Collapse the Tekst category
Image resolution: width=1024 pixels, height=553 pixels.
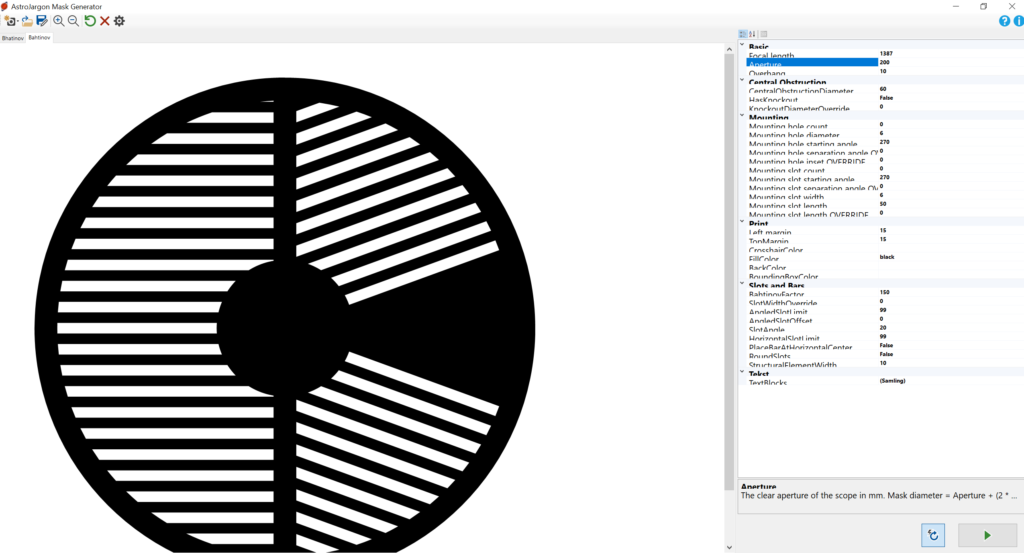click(x=742, y=372)
